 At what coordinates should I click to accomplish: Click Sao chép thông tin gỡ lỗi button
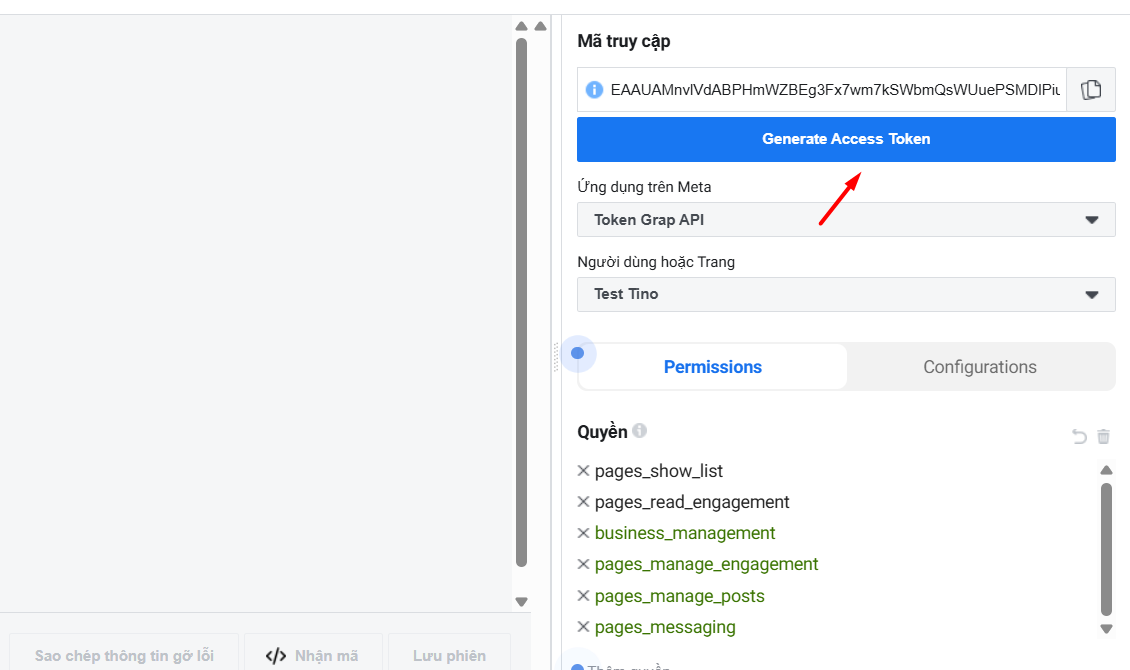pos(124,656)
